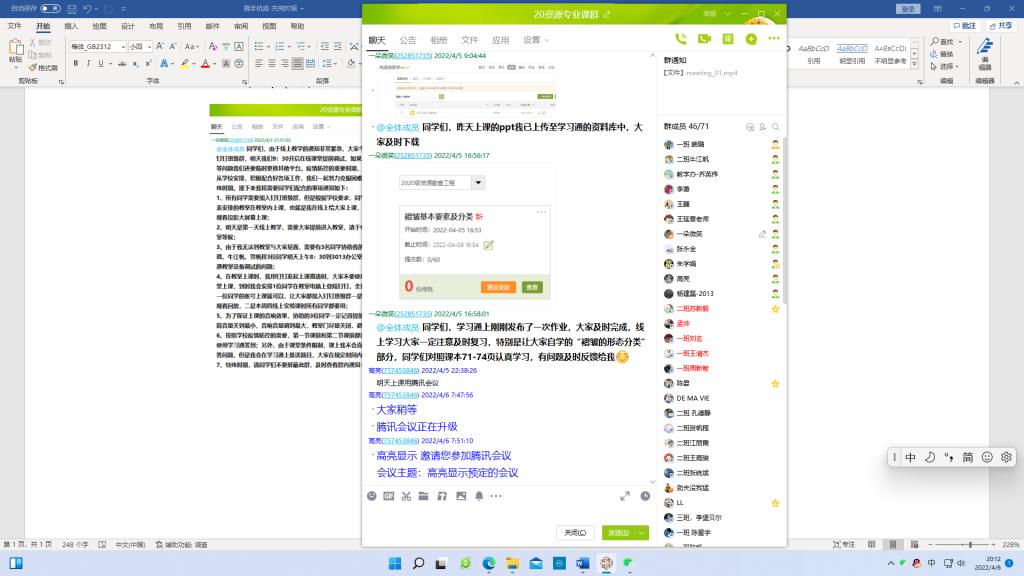Click the scissors screenshot tool
Viewport: 1024px width, 576px height.
click(x=407, y=496)
